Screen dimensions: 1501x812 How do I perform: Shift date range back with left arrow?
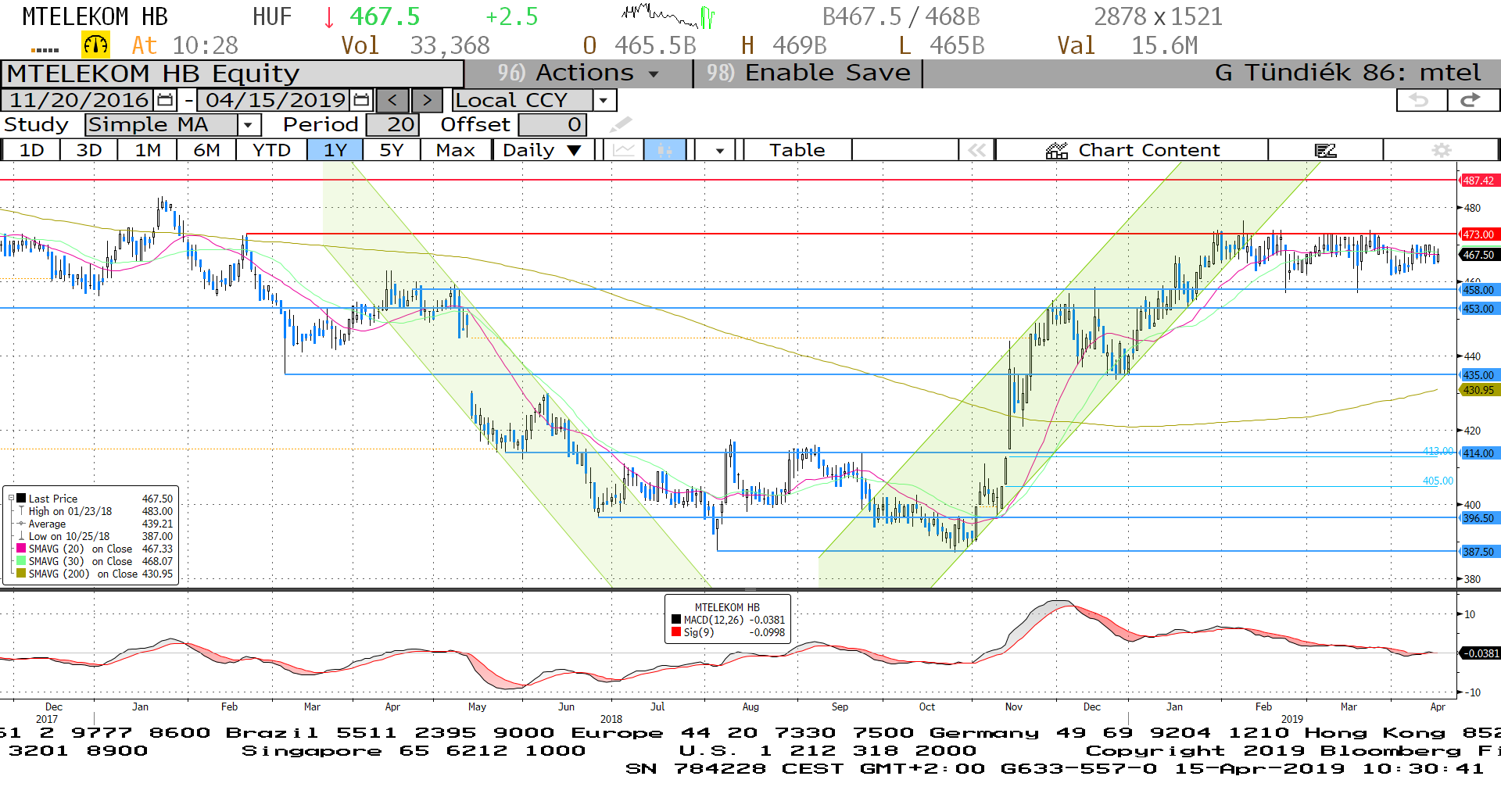pos(392,101)
